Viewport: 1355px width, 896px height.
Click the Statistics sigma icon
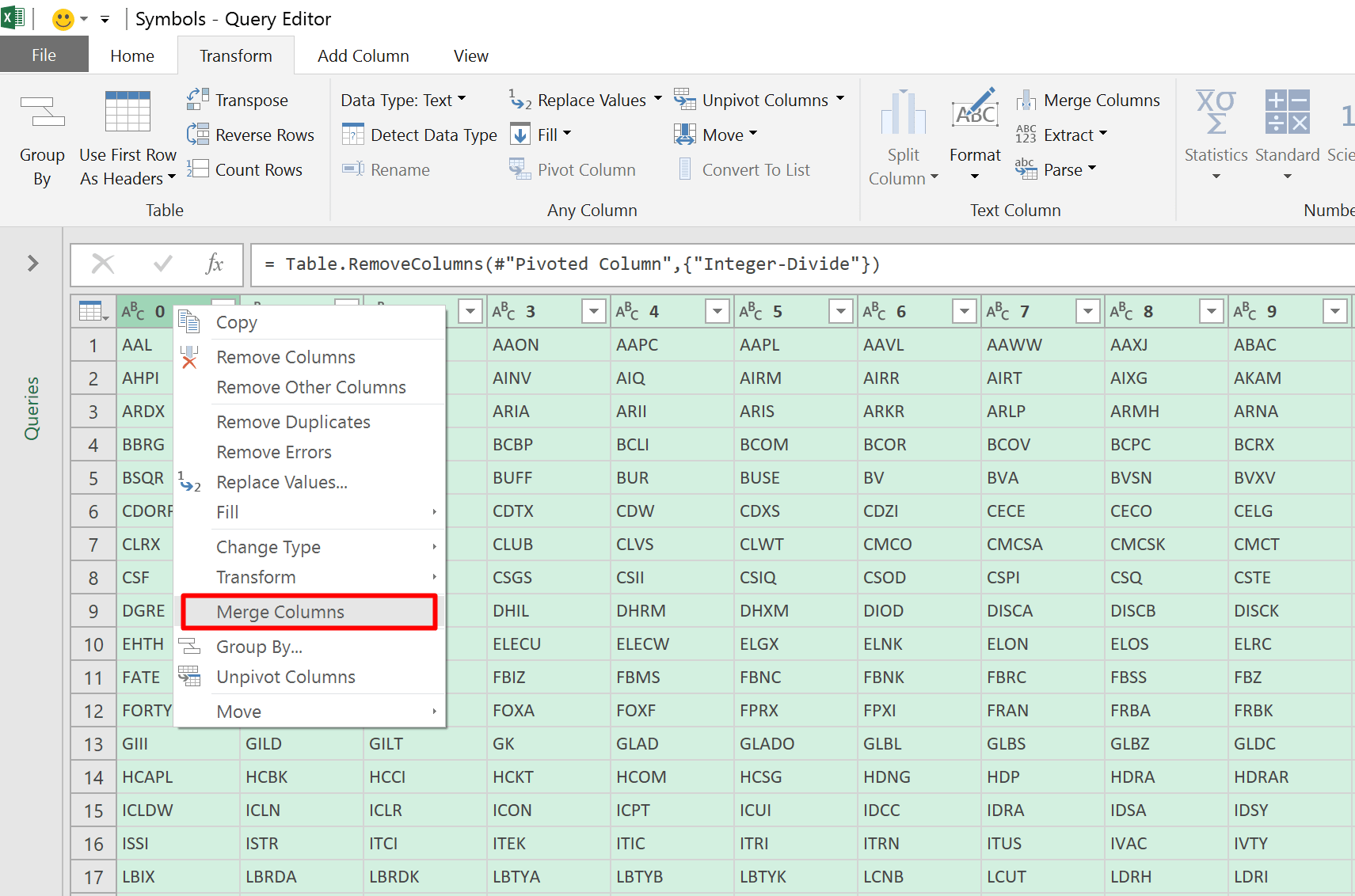[x=1216, y=112]
